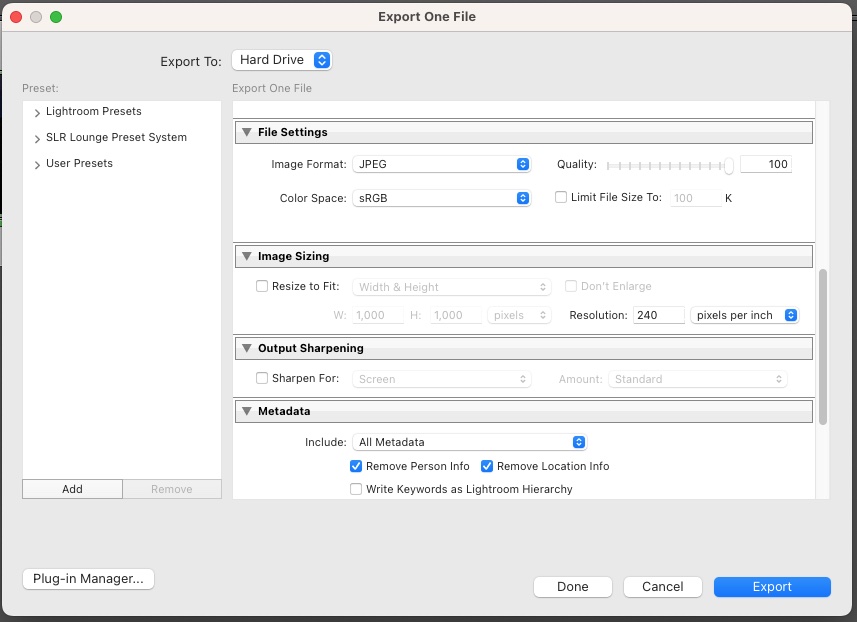
Task: Click the Cancel button
Action: [662, 586]
